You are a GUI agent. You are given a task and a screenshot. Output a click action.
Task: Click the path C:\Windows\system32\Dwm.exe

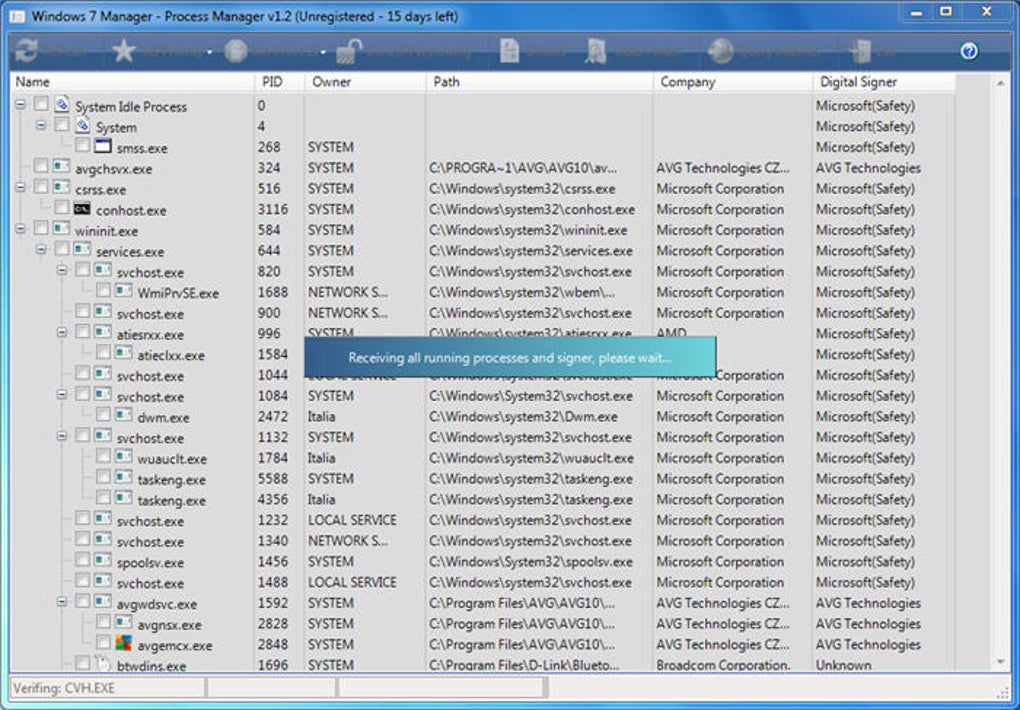pos(523,416)
